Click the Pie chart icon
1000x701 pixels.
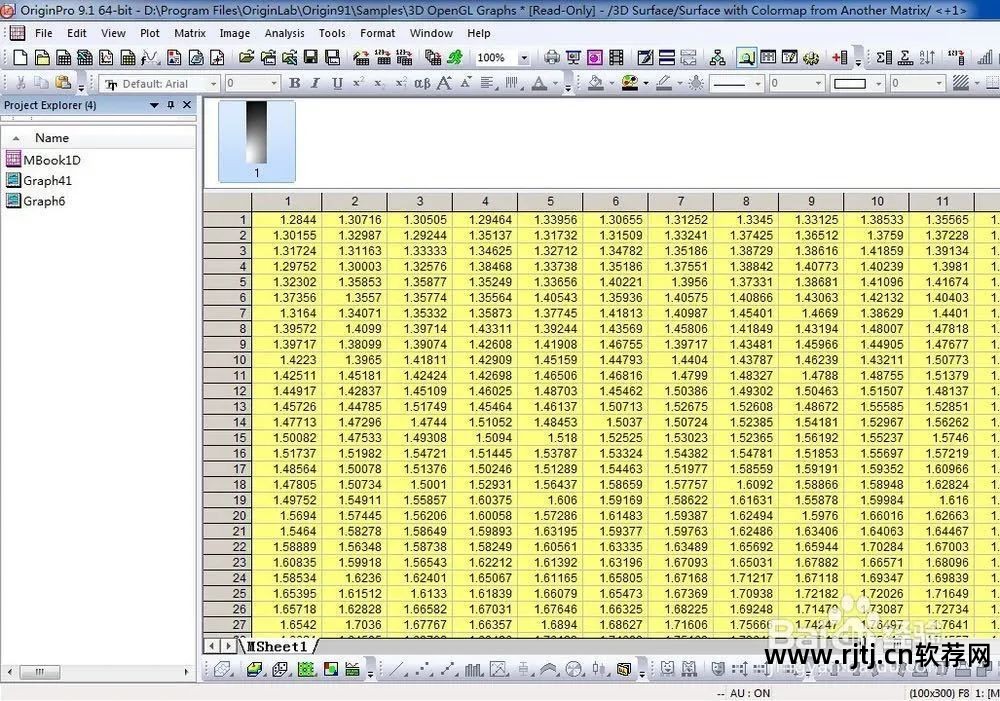tap(574, 669)
